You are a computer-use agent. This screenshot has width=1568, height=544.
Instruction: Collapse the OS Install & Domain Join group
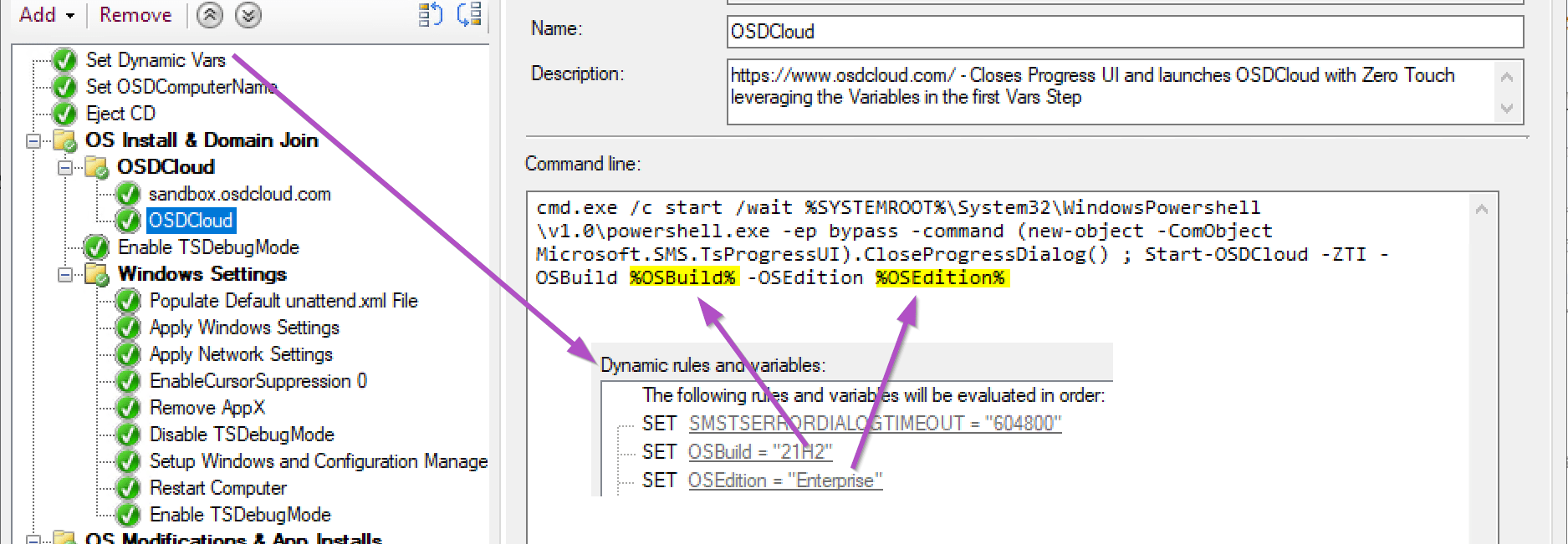[33, 140]
